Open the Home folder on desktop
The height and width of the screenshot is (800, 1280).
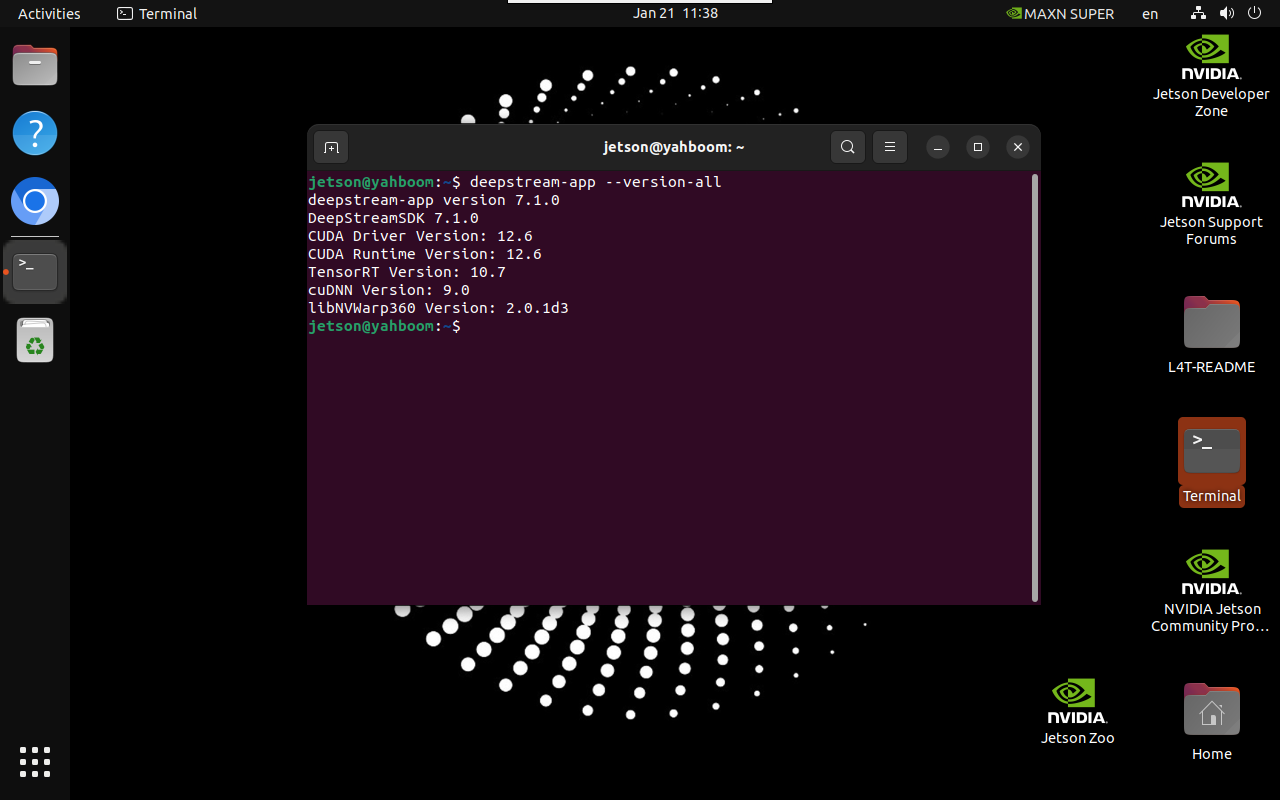(x=1211, y=722)
